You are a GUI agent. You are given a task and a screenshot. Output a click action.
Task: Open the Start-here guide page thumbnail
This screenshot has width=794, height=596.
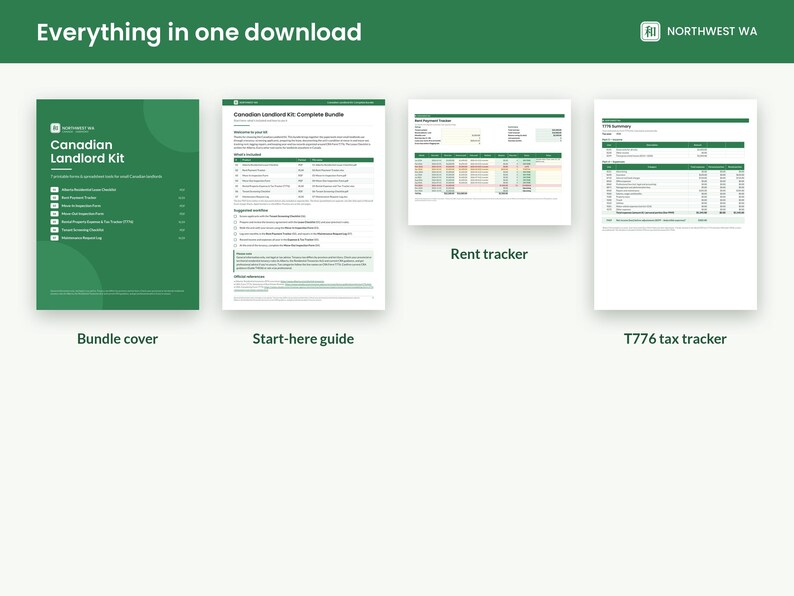(303, 205)
